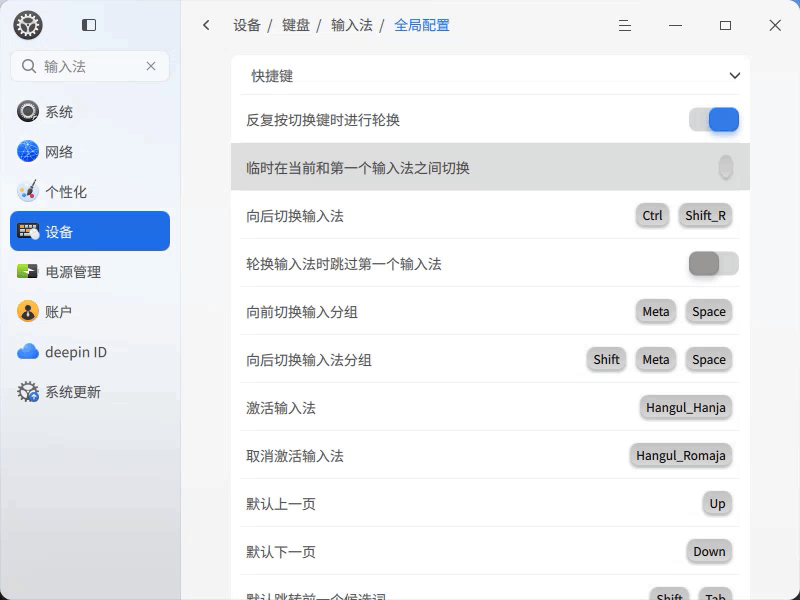Click the 个性化 paintbrush icon

point(28,191)
